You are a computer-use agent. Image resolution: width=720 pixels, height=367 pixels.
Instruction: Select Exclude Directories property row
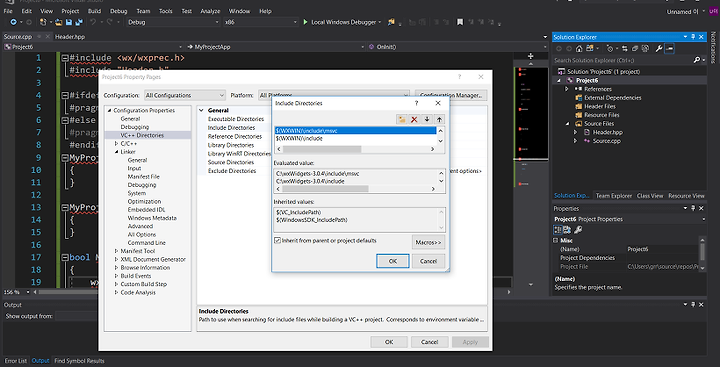coord(231,171)
